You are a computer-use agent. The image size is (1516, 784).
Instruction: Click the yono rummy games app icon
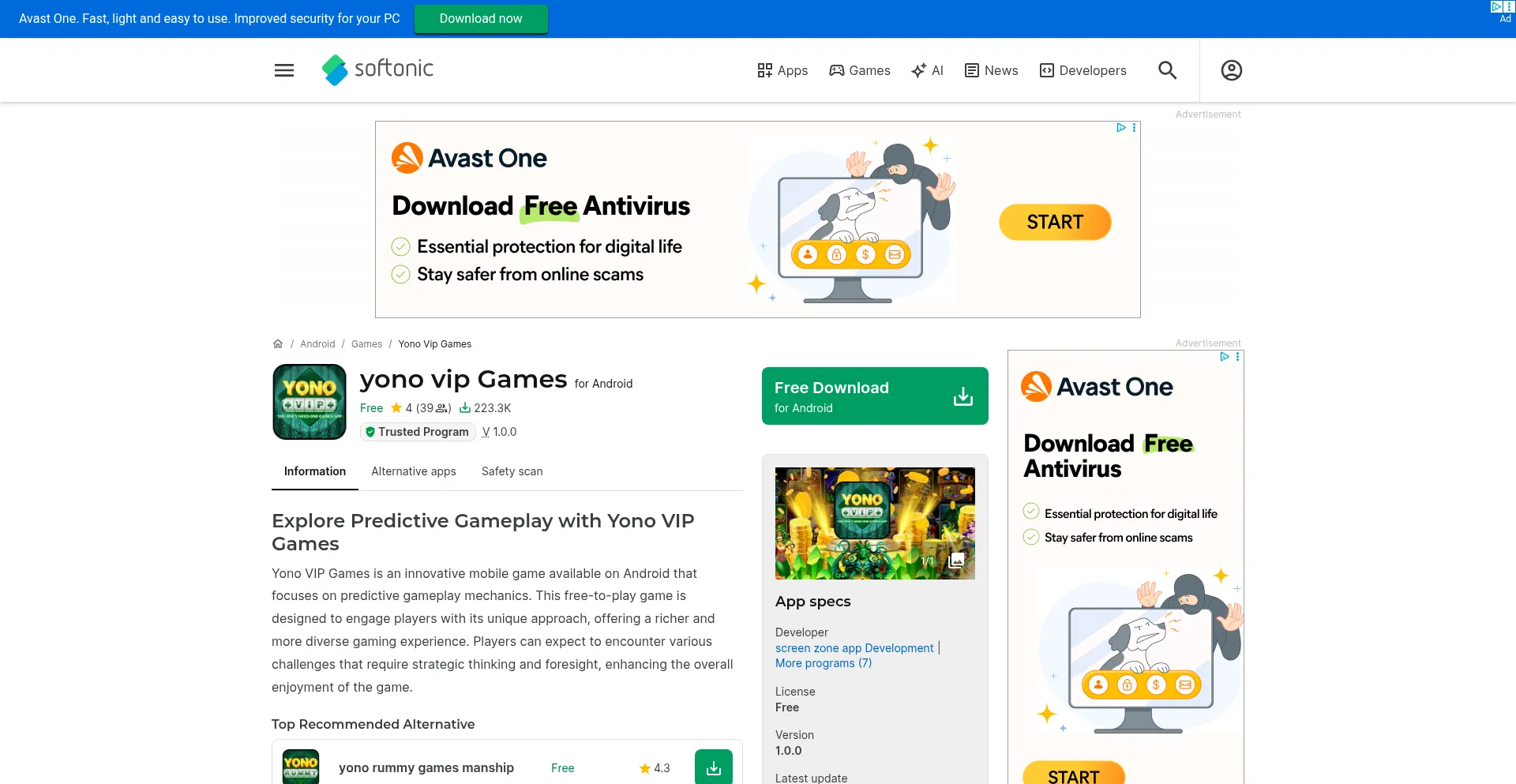[x=301, y=767]
